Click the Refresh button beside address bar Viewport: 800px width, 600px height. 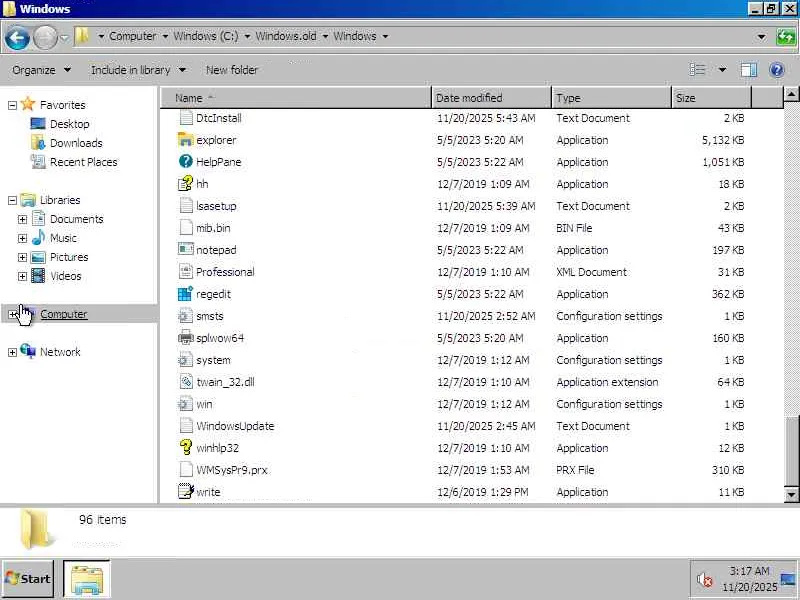(786, 37)
